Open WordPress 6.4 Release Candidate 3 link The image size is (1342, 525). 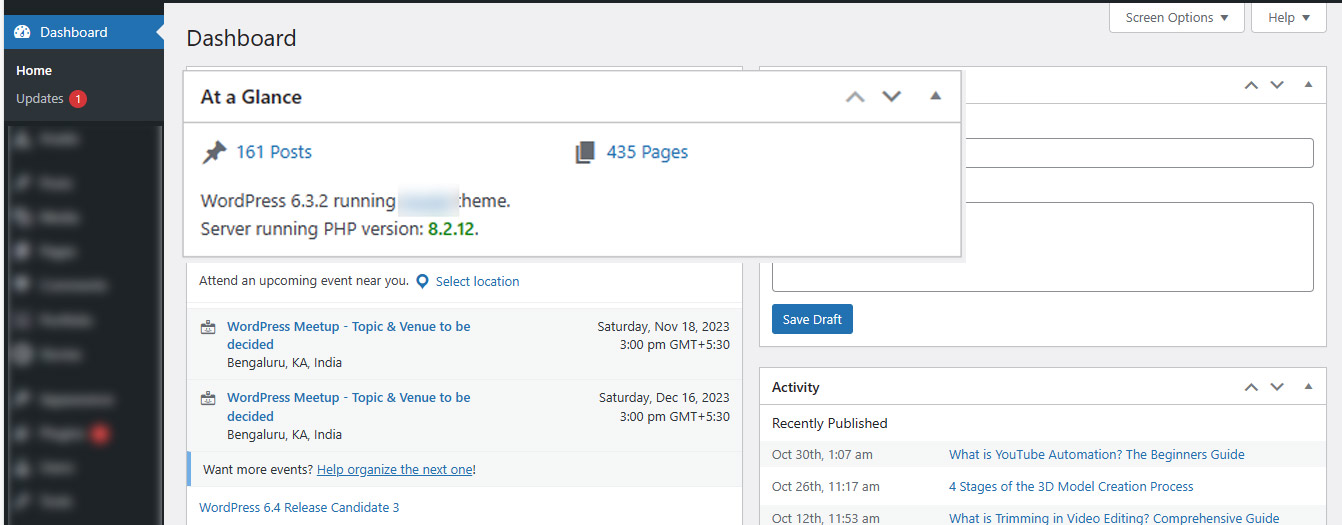[x=299, y=507]
